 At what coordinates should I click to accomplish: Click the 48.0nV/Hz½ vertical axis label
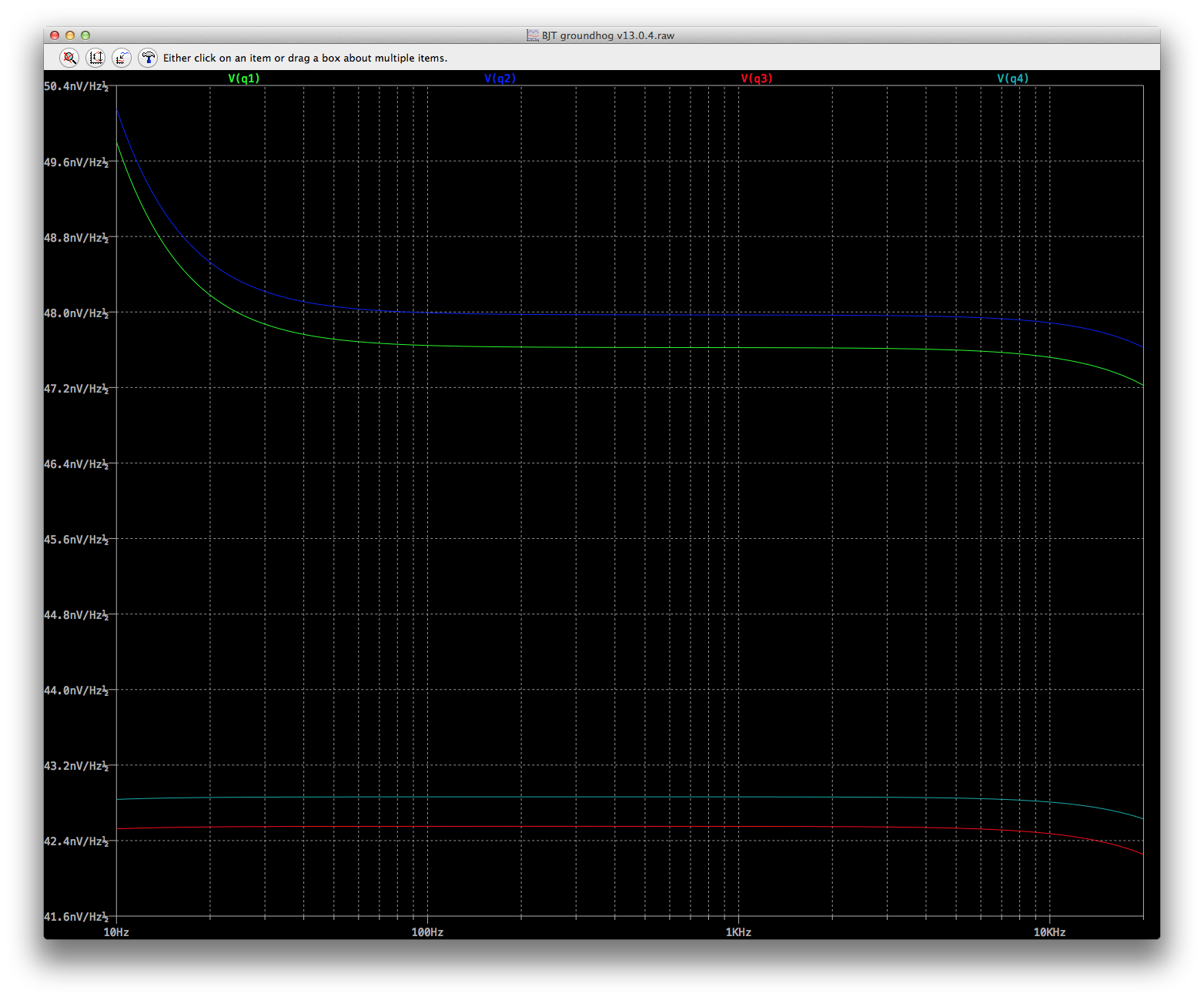76,313
